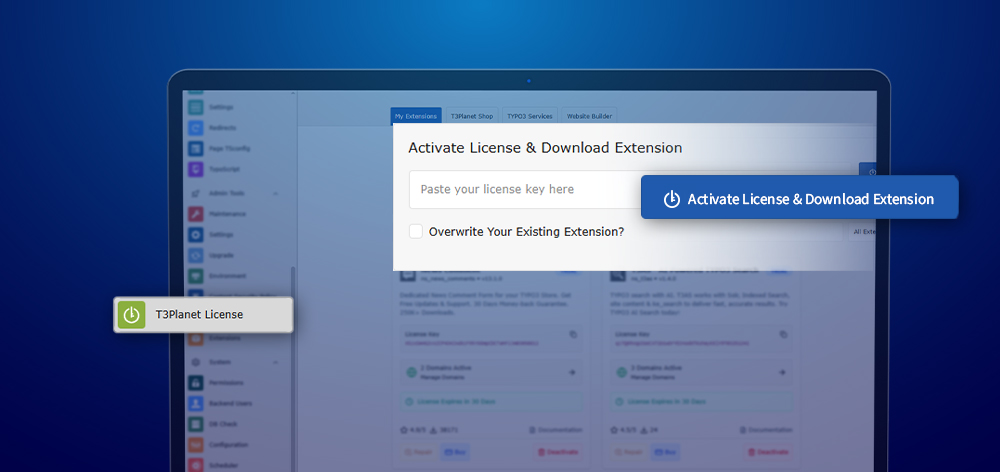Image resolution: width=1000 pixels, height=472 pixels.
Task: Collapse the Admin Tools sidebar group
Action: (x=275, y=192)
